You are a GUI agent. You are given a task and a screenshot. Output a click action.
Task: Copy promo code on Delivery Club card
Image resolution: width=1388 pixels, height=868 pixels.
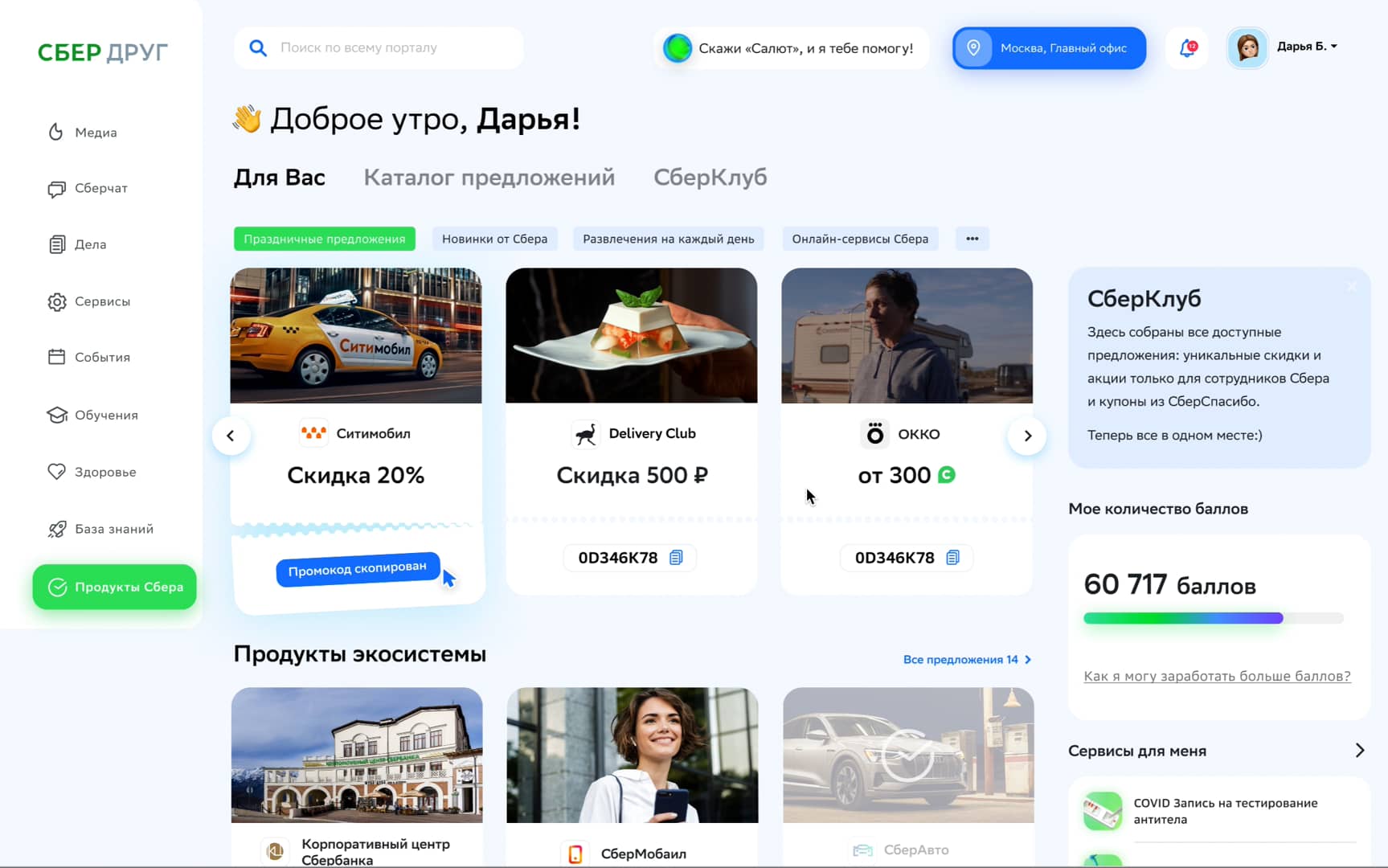pyautogui.click(x=676, y=558)
